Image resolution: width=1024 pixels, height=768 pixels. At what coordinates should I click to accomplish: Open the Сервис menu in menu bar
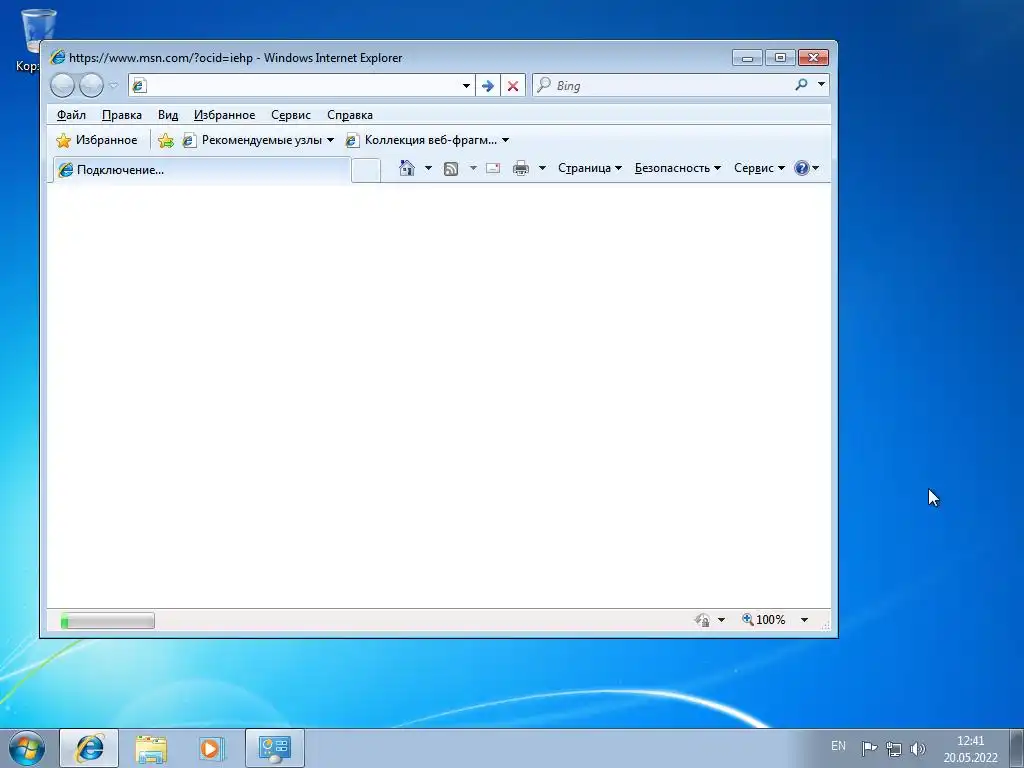pyautogui.click(x=291, y=115)
